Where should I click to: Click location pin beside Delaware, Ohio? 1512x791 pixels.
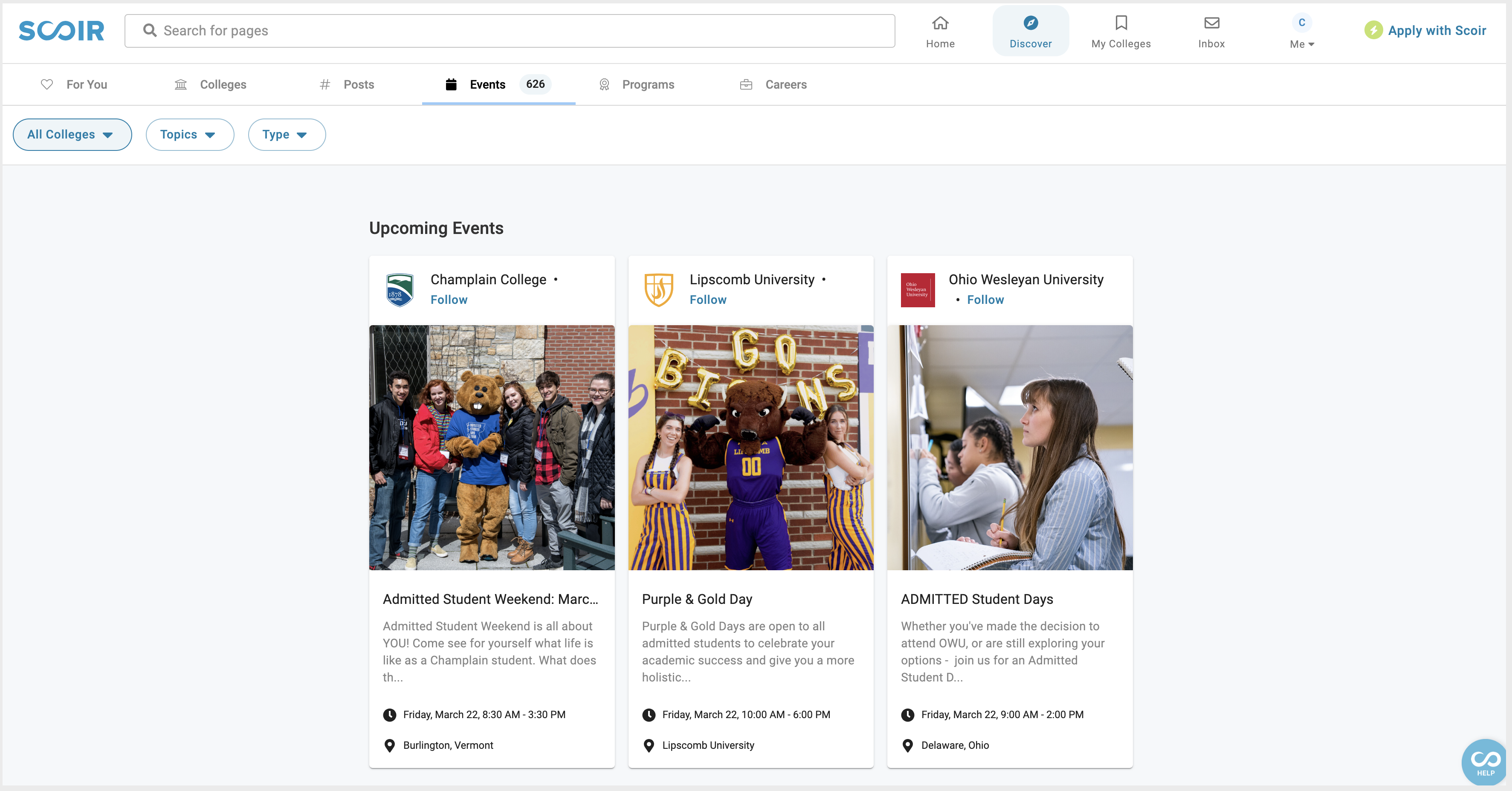click(907, 745)
